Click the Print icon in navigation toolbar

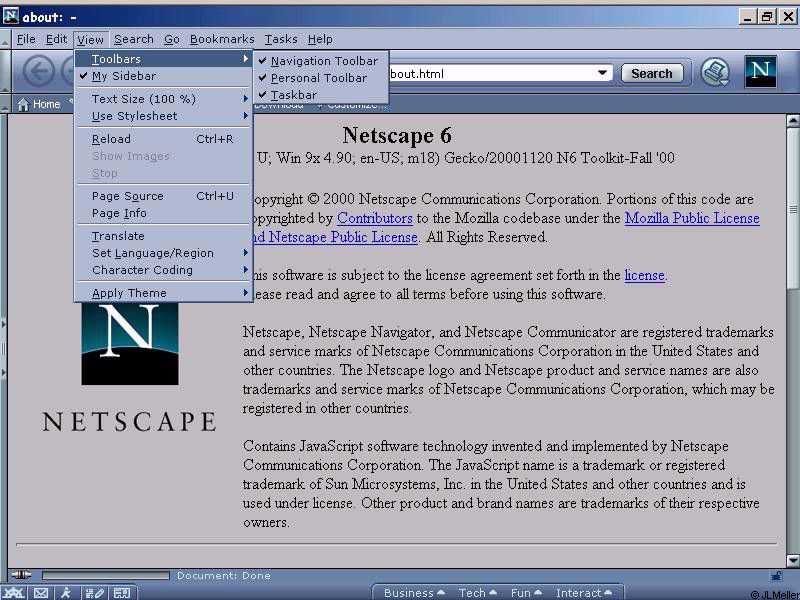[714, 72]
